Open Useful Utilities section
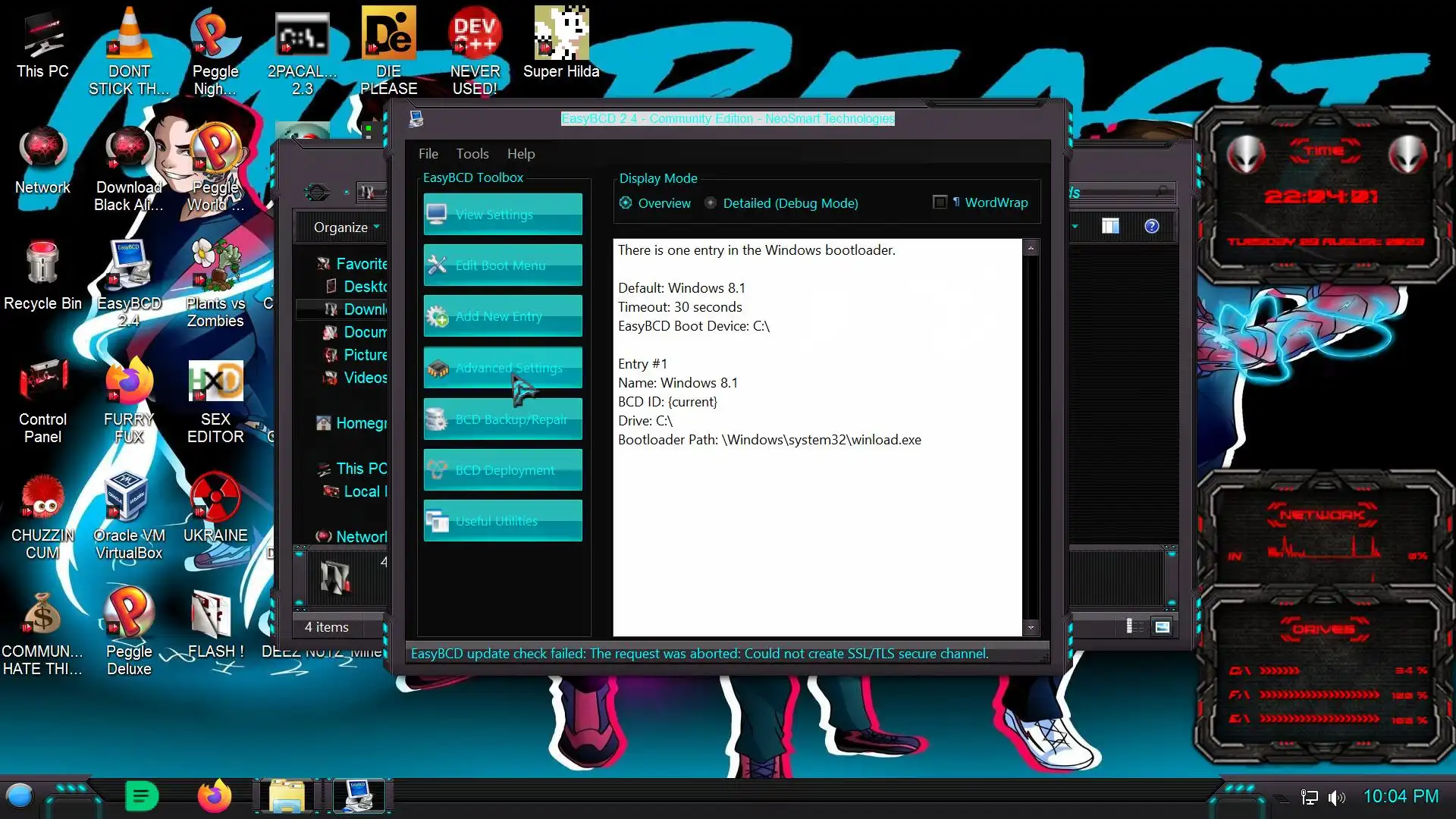1456x819 pixels. [503, 521]
